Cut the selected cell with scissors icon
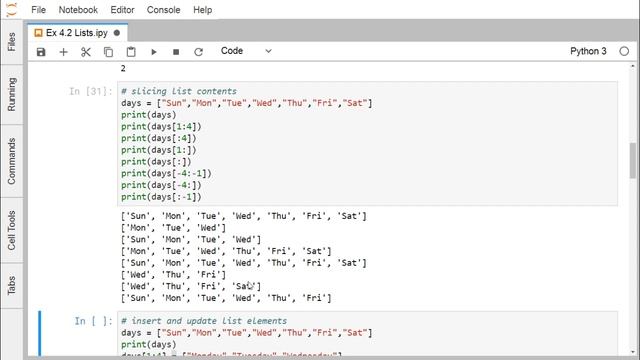 click(86, 52)
